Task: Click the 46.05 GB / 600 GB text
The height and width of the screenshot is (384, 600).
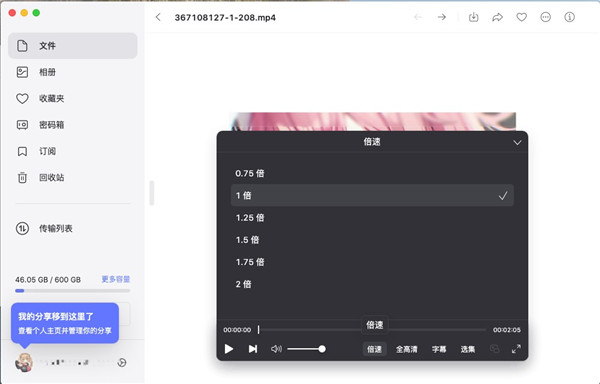Action: pos(48,280)
